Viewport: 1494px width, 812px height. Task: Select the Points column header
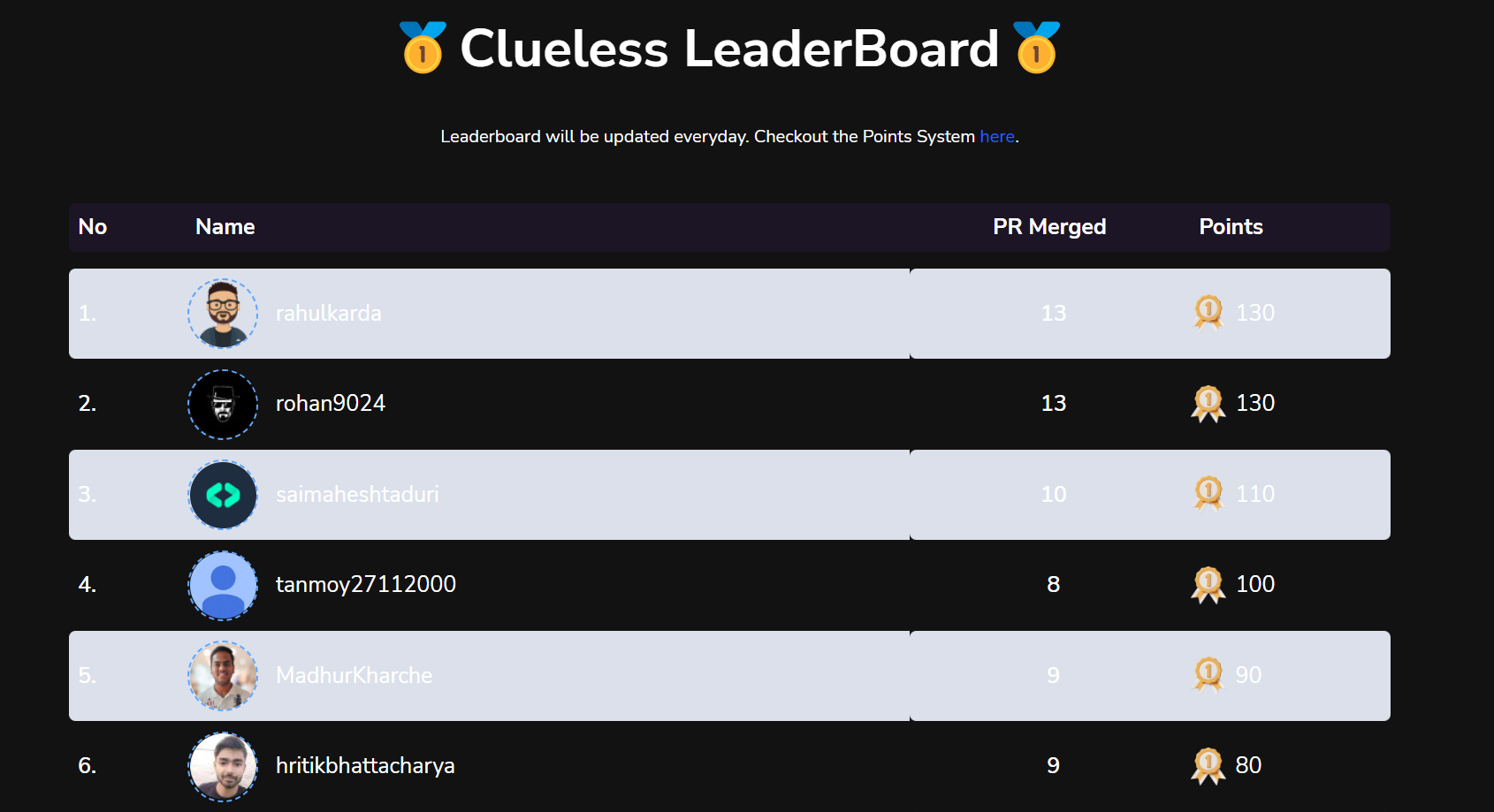(x=1231, y=227)
